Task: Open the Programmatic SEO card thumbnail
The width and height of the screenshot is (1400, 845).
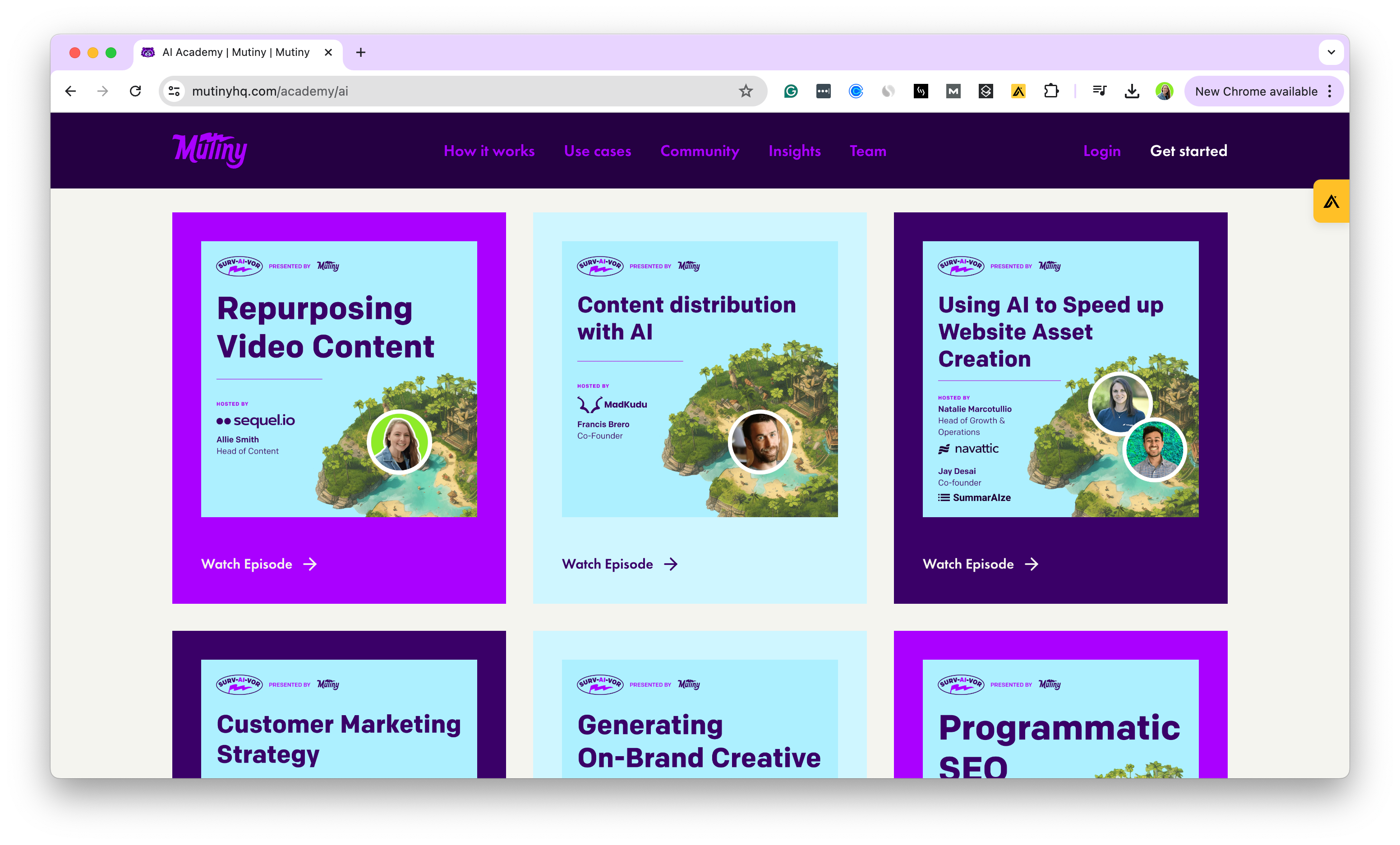Action: tap(1060, 718)
